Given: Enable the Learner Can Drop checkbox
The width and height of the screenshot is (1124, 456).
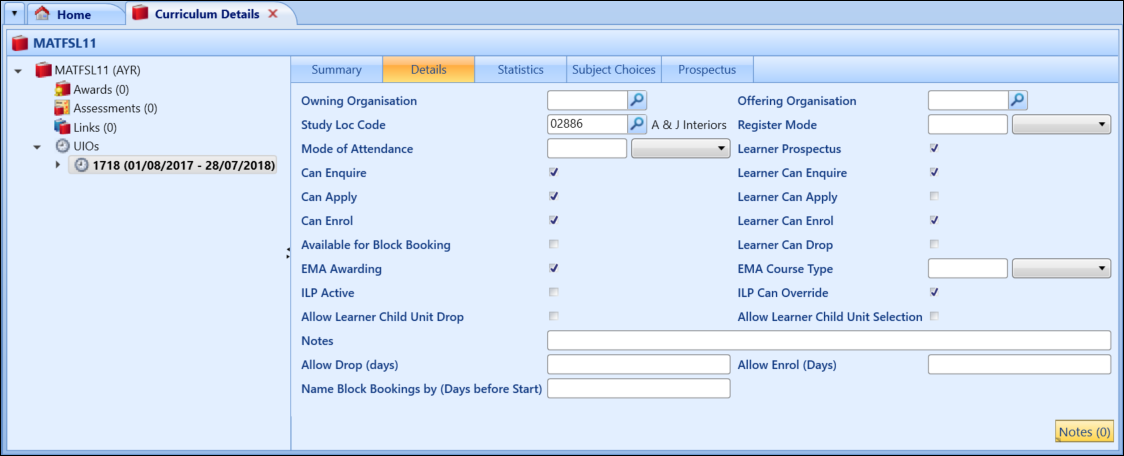Looking at the screenshot, I should [934, 244].
